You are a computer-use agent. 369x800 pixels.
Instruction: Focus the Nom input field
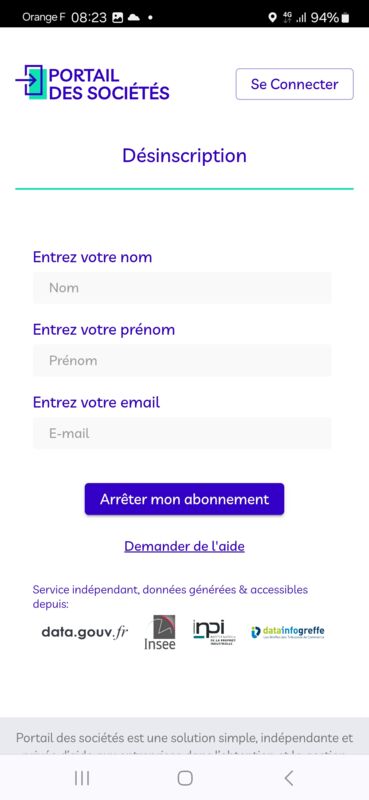tap(182, 288)
